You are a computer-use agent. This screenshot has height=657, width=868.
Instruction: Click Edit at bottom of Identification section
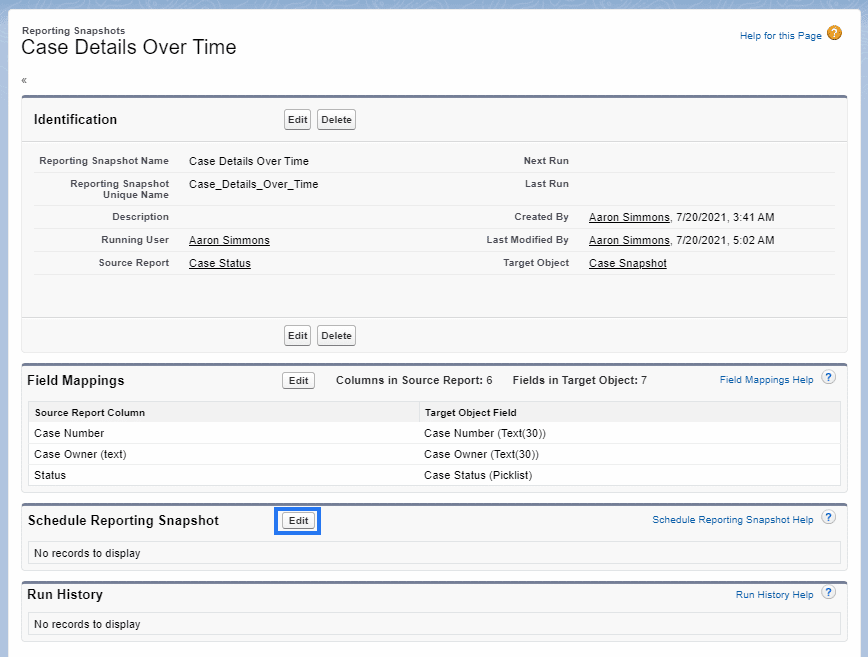(298, 336)
